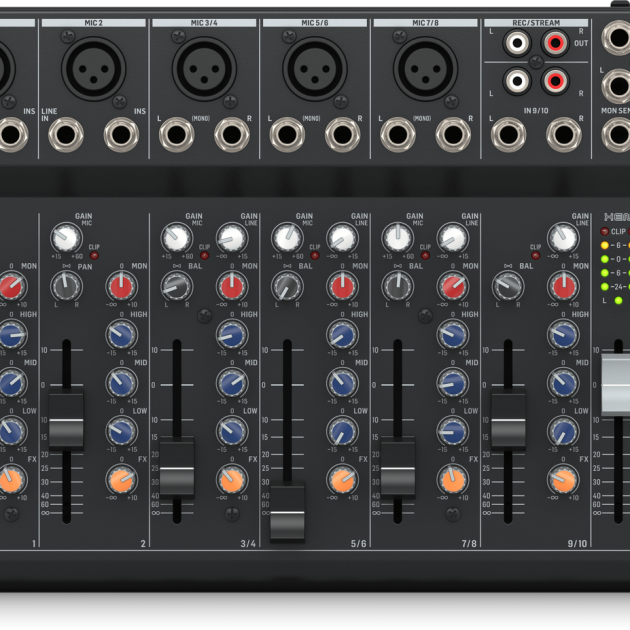Click the channel 5/6 BAL knob

tap(287, 286)
